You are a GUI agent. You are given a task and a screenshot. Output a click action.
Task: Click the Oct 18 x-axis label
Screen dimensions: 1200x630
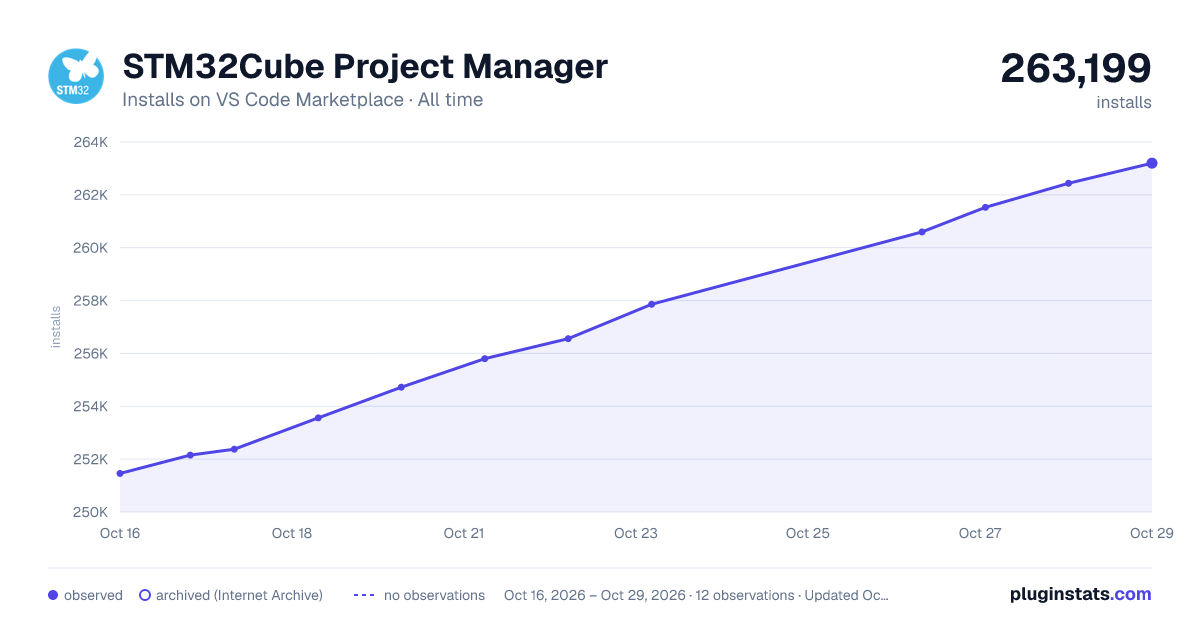tap(292, 533)
